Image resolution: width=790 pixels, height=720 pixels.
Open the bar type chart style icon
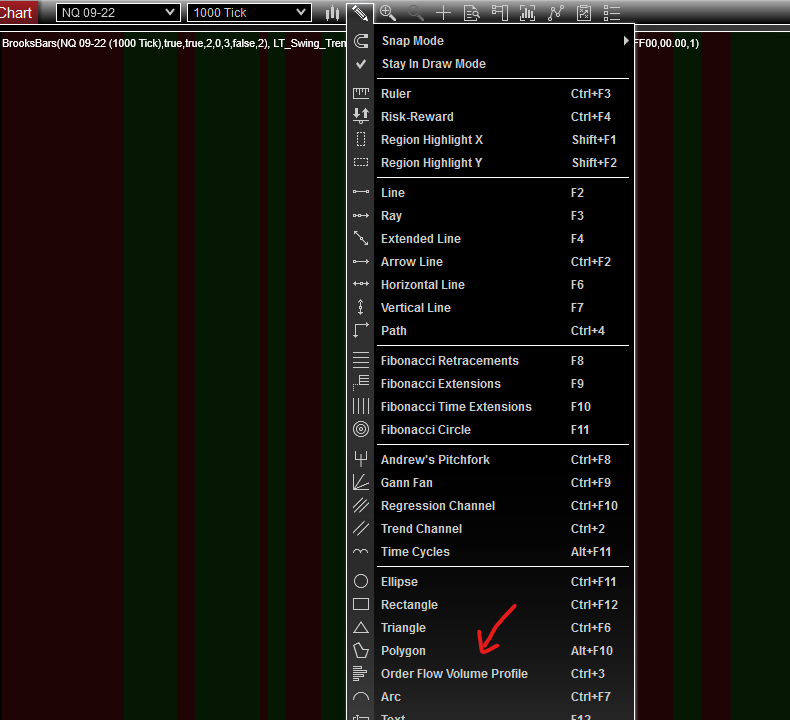pos(332,13)
